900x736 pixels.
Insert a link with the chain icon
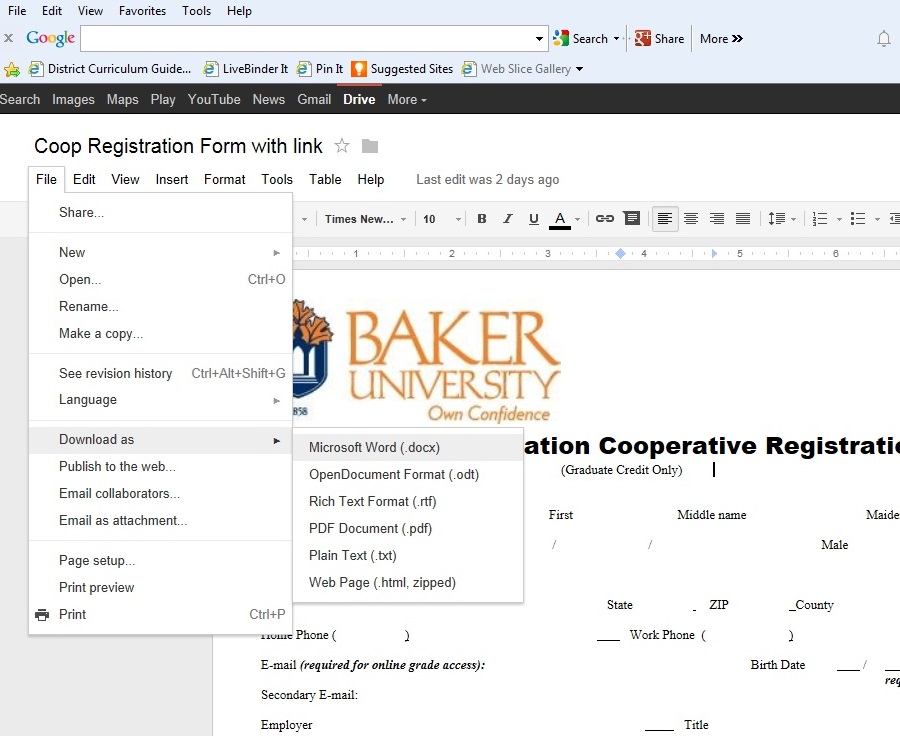tap(604, 219)
